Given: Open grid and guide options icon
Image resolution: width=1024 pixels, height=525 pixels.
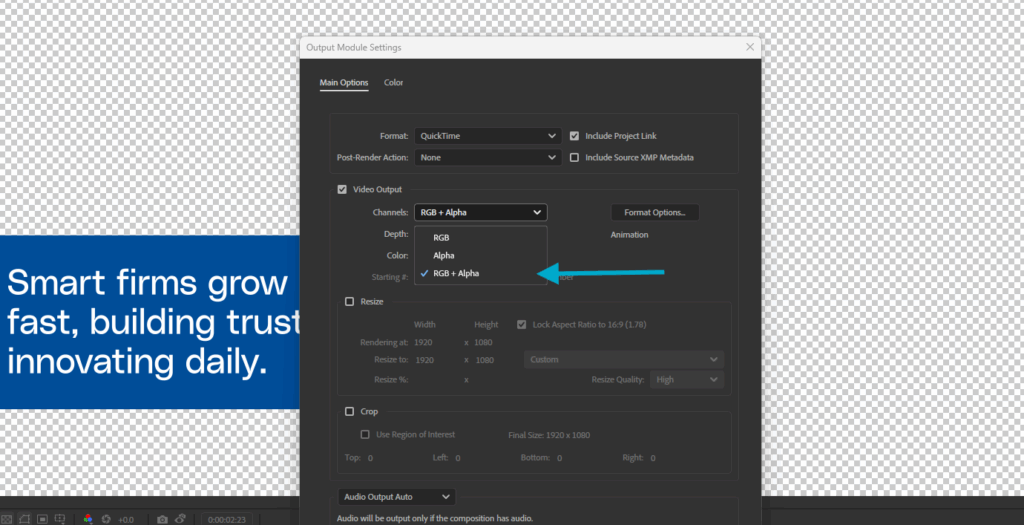Looking at the screenshot, I should [60, 519].
